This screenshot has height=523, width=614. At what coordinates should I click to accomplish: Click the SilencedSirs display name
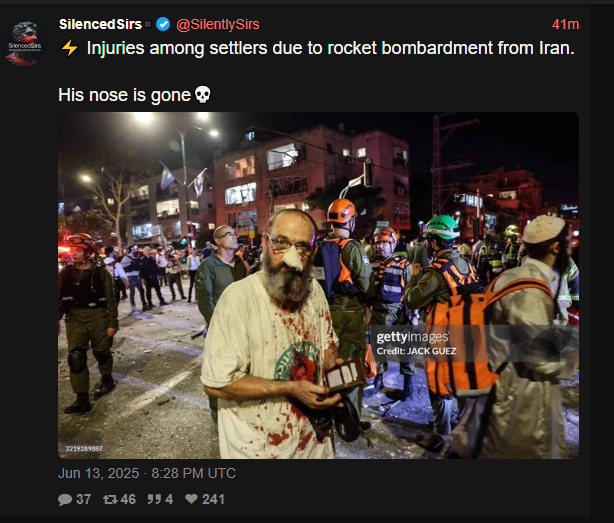coord(100,24)
